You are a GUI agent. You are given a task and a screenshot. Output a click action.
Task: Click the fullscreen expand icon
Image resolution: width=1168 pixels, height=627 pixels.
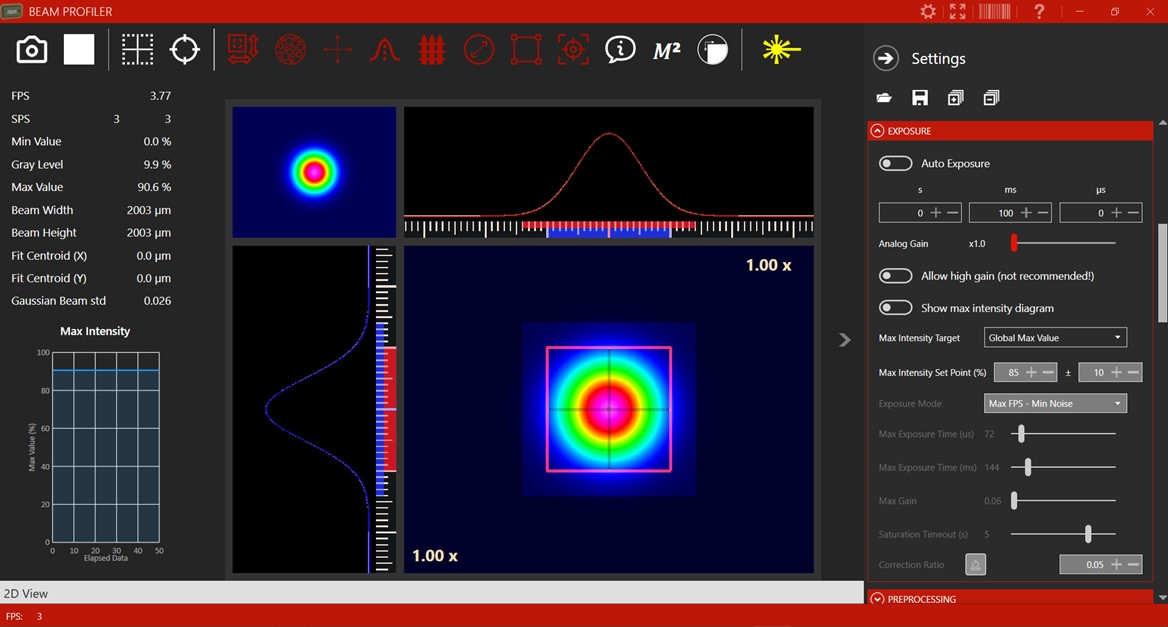tap(958, 11)
